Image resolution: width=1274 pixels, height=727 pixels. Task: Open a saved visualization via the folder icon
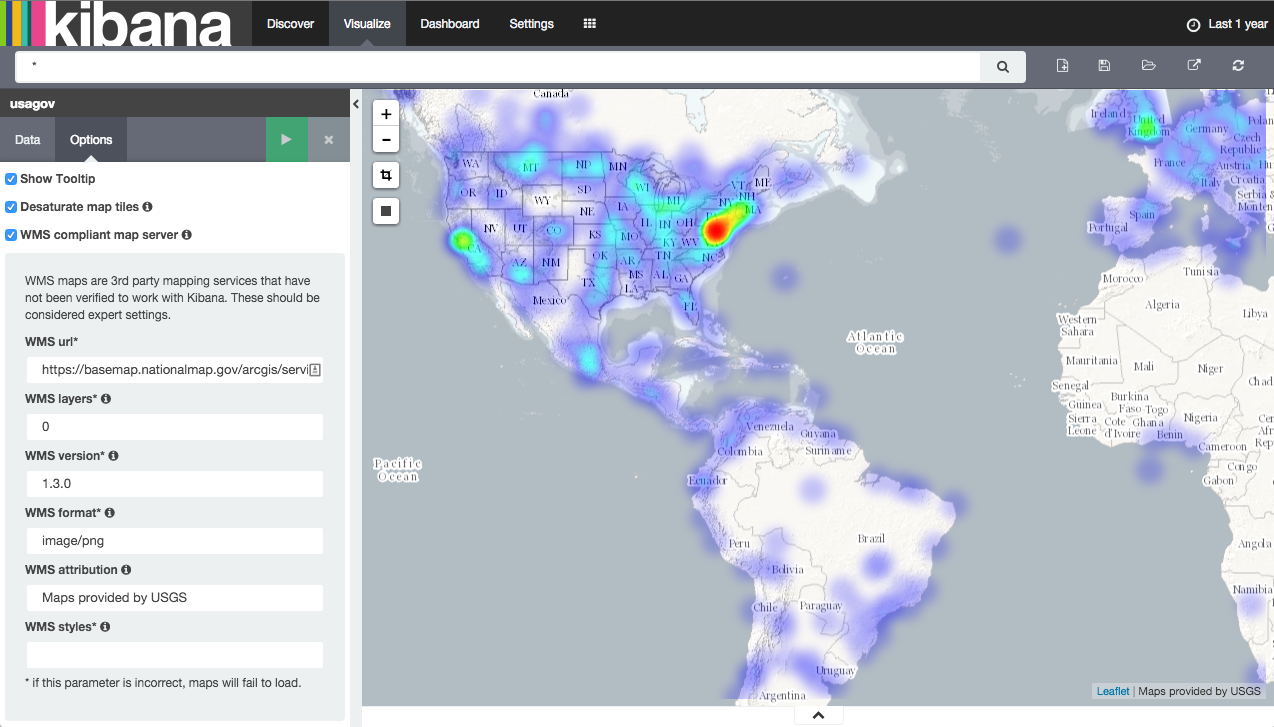(1148, 65)
